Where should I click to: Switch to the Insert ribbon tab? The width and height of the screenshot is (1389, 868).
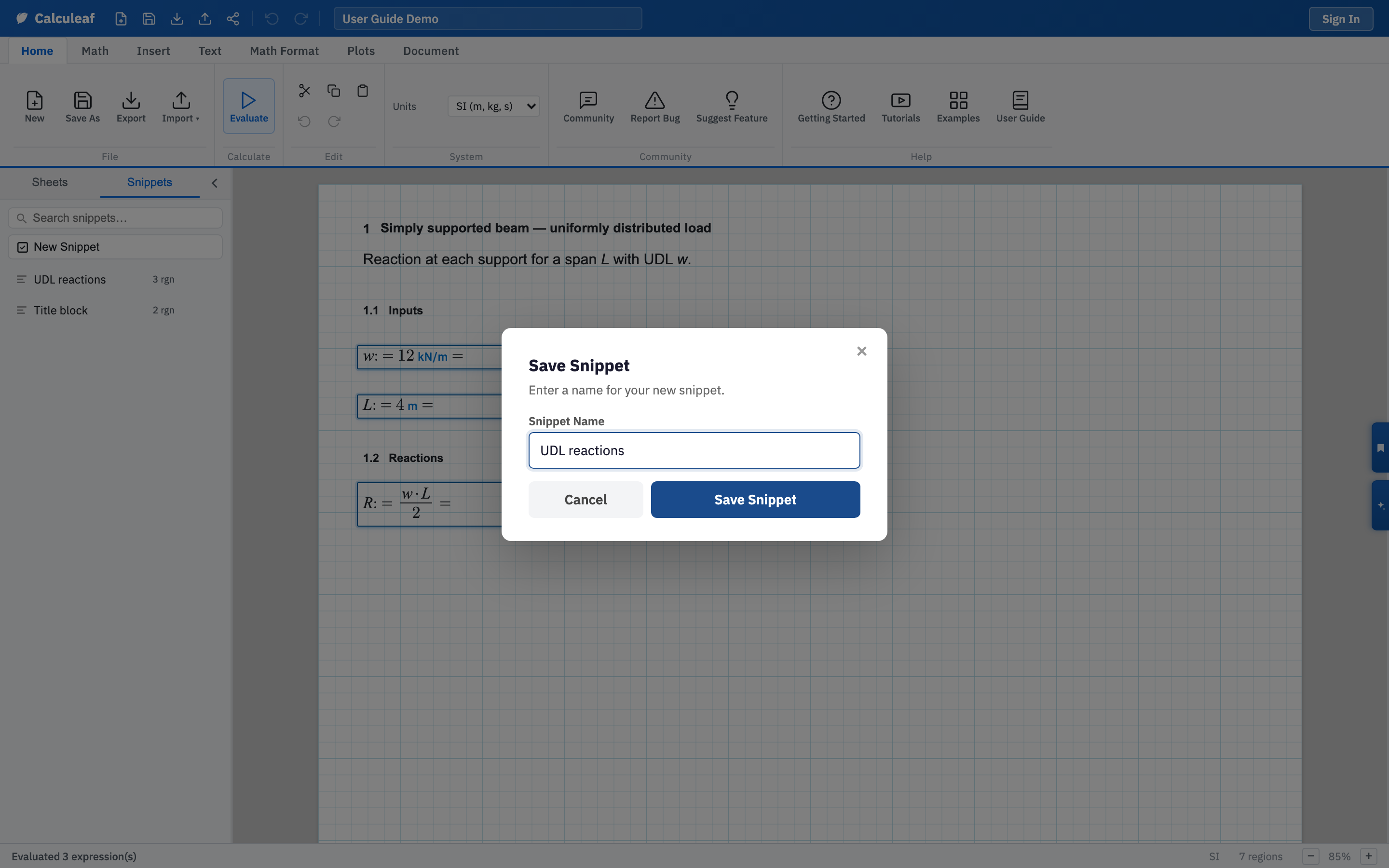tap(153, 51)
